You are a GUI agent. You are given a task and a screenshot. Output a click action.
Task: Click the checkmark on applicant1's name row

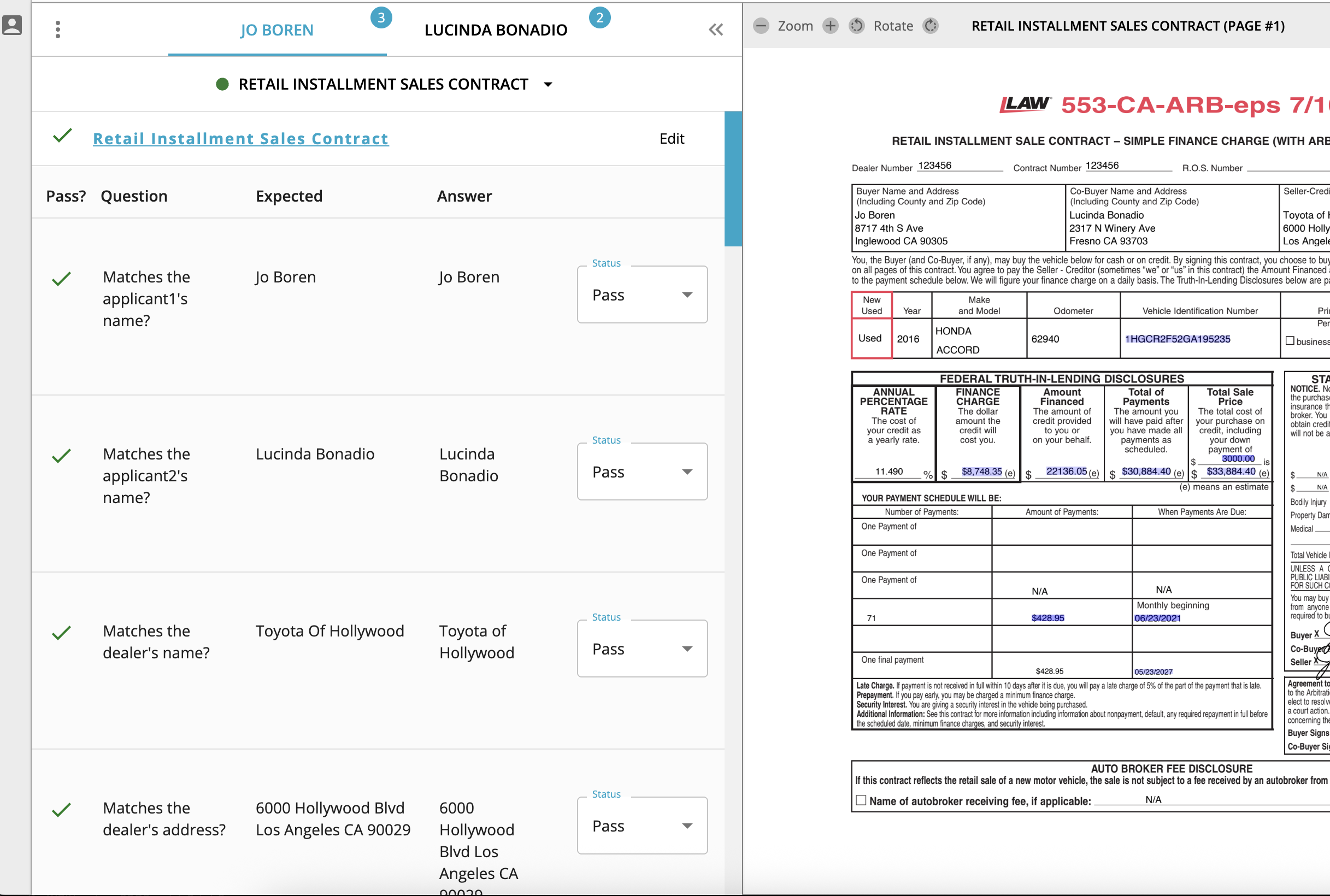tap(61, 279)
